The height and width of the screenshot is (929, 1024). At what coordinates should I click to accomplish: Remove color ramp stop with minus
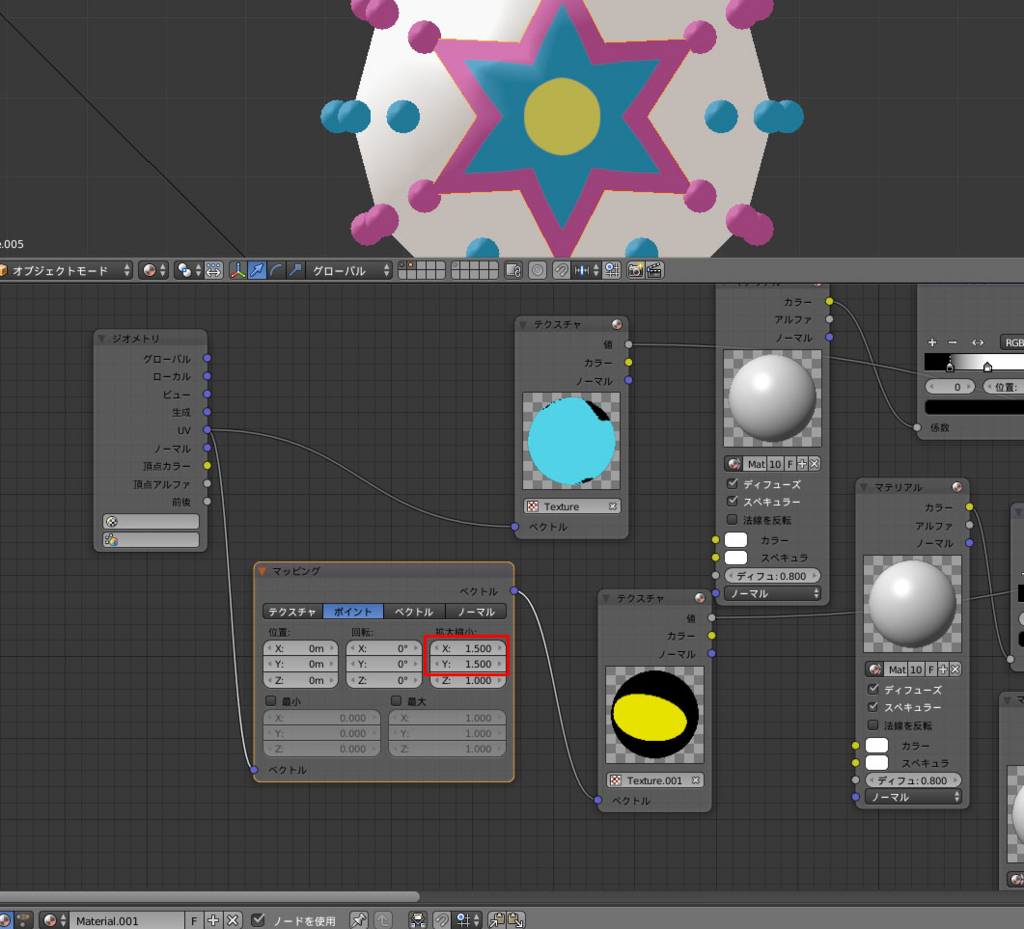tap(953, 342)
